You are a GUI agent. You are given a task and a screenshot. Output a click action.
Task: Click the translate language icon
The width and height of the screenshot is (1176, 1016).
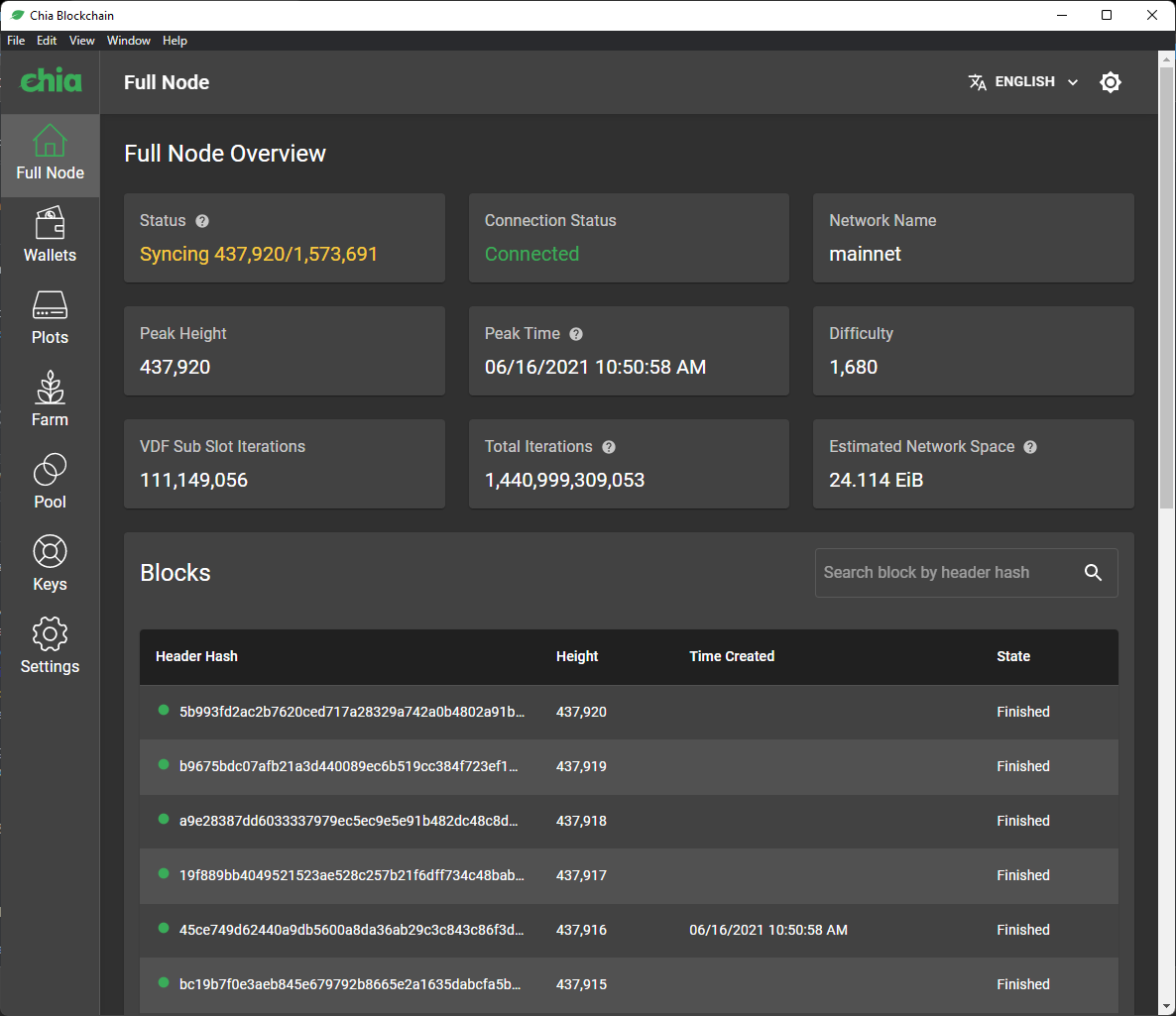(x=977, y=81)
